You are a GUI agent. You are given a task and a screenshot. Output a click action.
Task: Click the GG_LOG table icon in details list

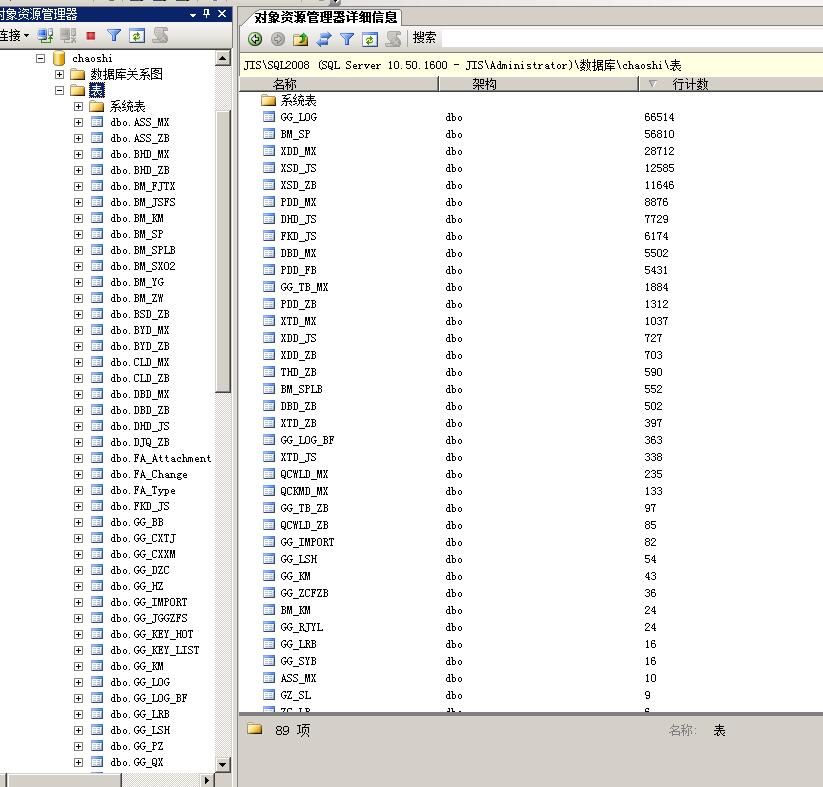pyautogui.click(x=269, y=117)
